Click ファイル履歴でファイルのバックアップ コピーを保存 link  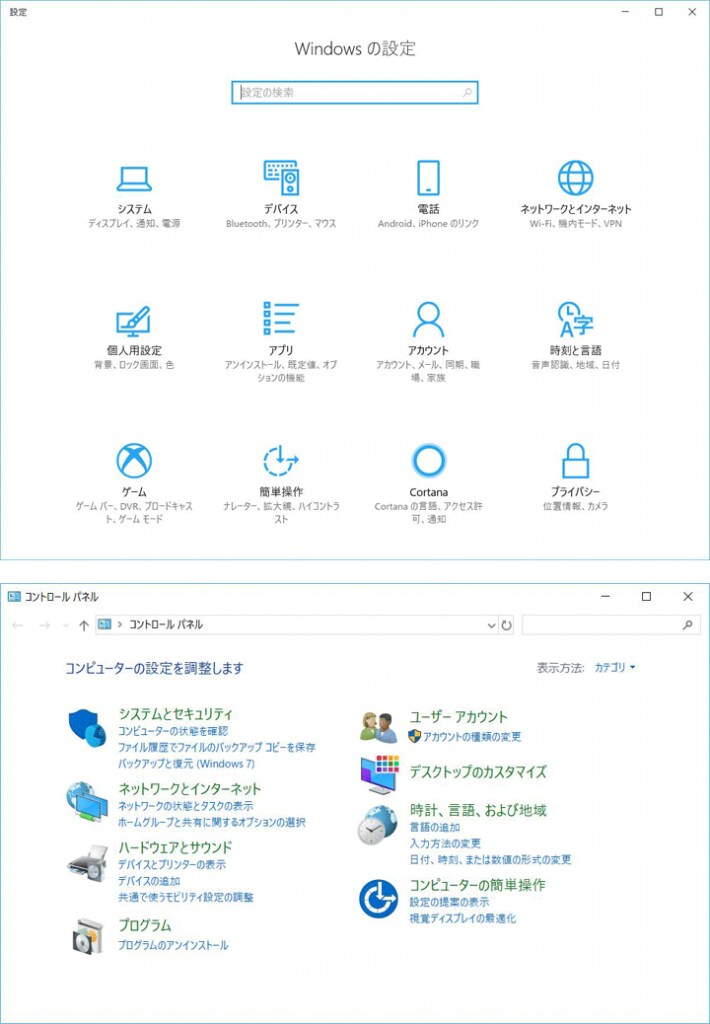[217, 747]
